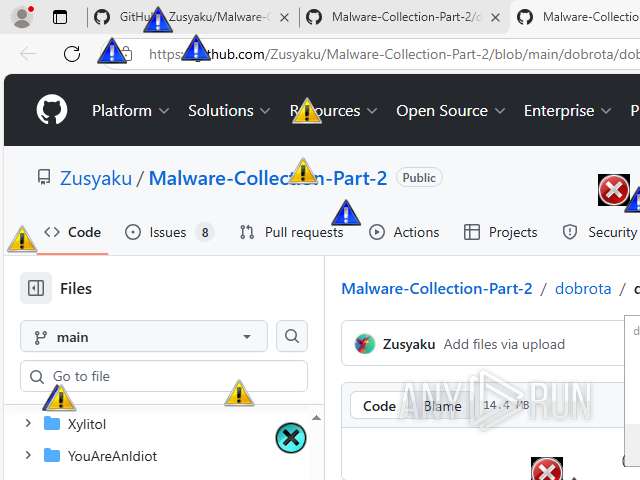This screenshot has height=480, width=640.
Task: Select the YouAreAnIdiot folder name
Action: pyautogui.click(x=112, y=456)
